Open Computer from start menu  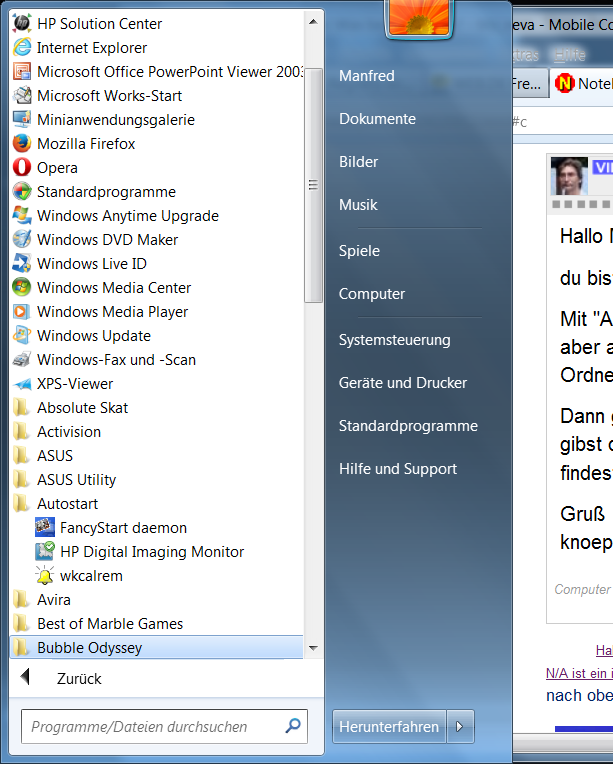tap(372, 293)
